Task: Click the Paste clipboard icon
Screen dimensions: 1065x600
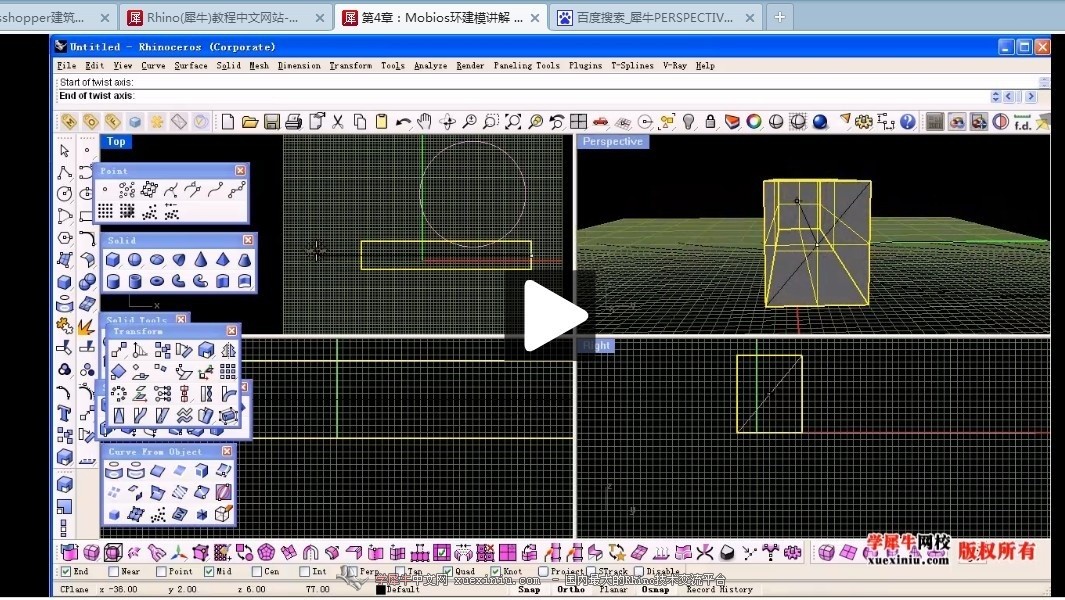Action: point(382,122)
